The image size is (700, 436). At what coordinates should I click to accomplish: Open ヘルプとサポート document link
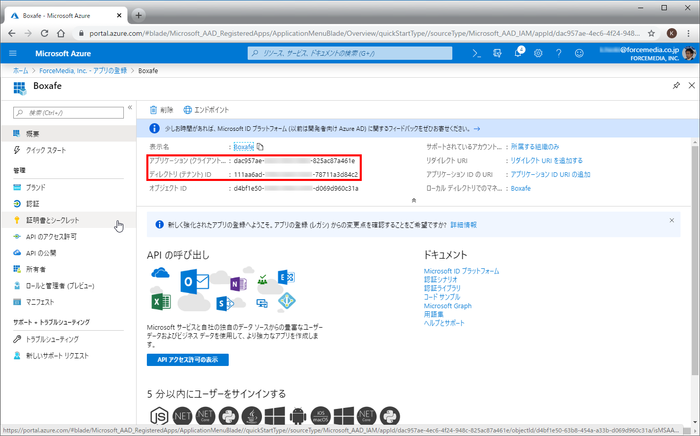coord(444,323)
